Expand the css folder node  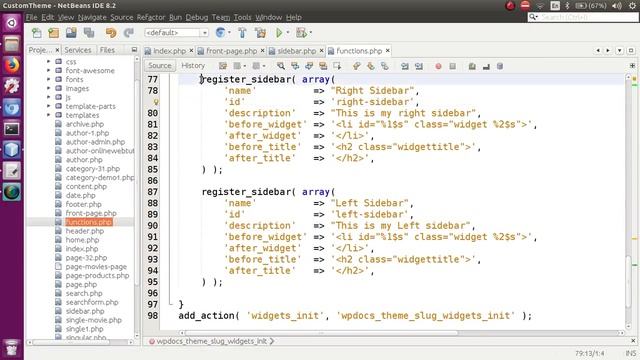(49, 62)
